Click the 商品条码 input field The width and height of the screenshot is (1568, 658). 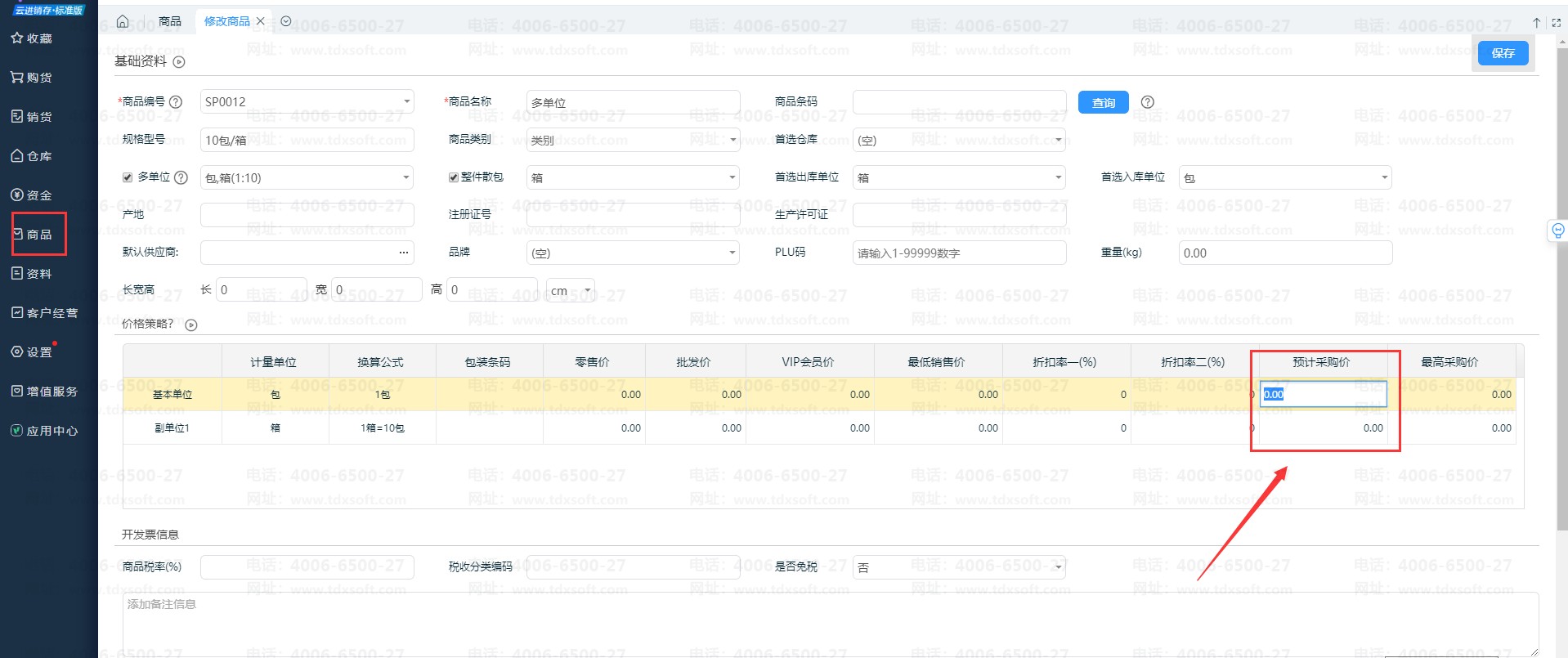(959, 102)
